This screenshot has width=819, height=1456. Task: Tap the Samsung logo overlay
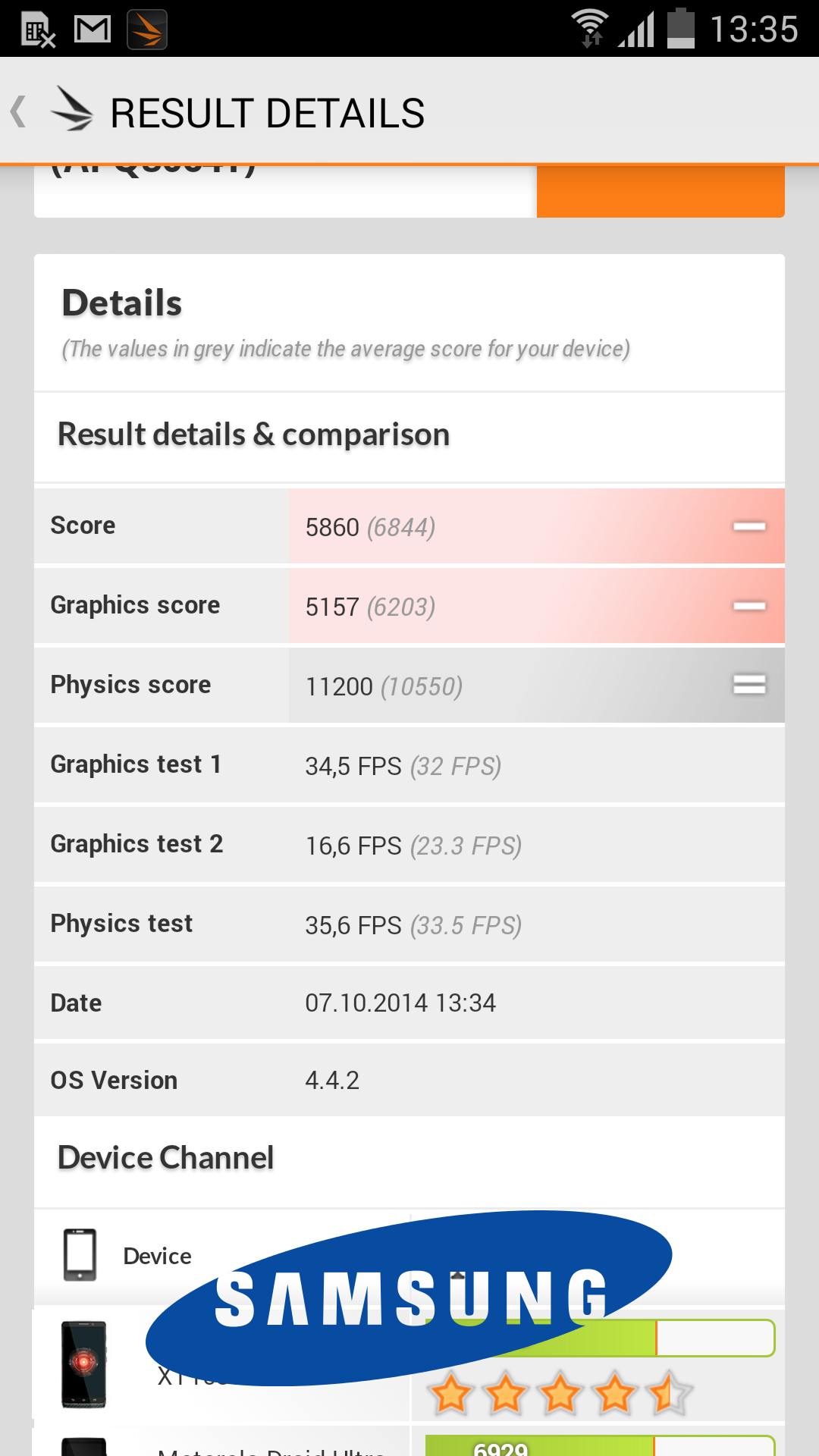tap(409, 1298)
